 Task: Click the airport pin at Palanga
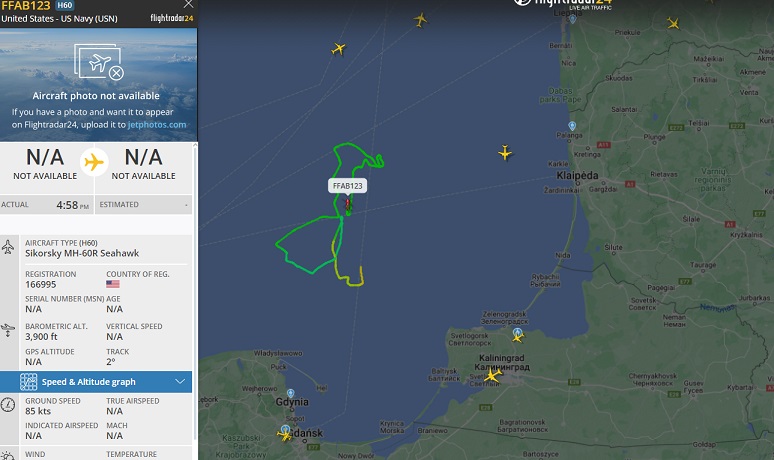coord(572,126)
